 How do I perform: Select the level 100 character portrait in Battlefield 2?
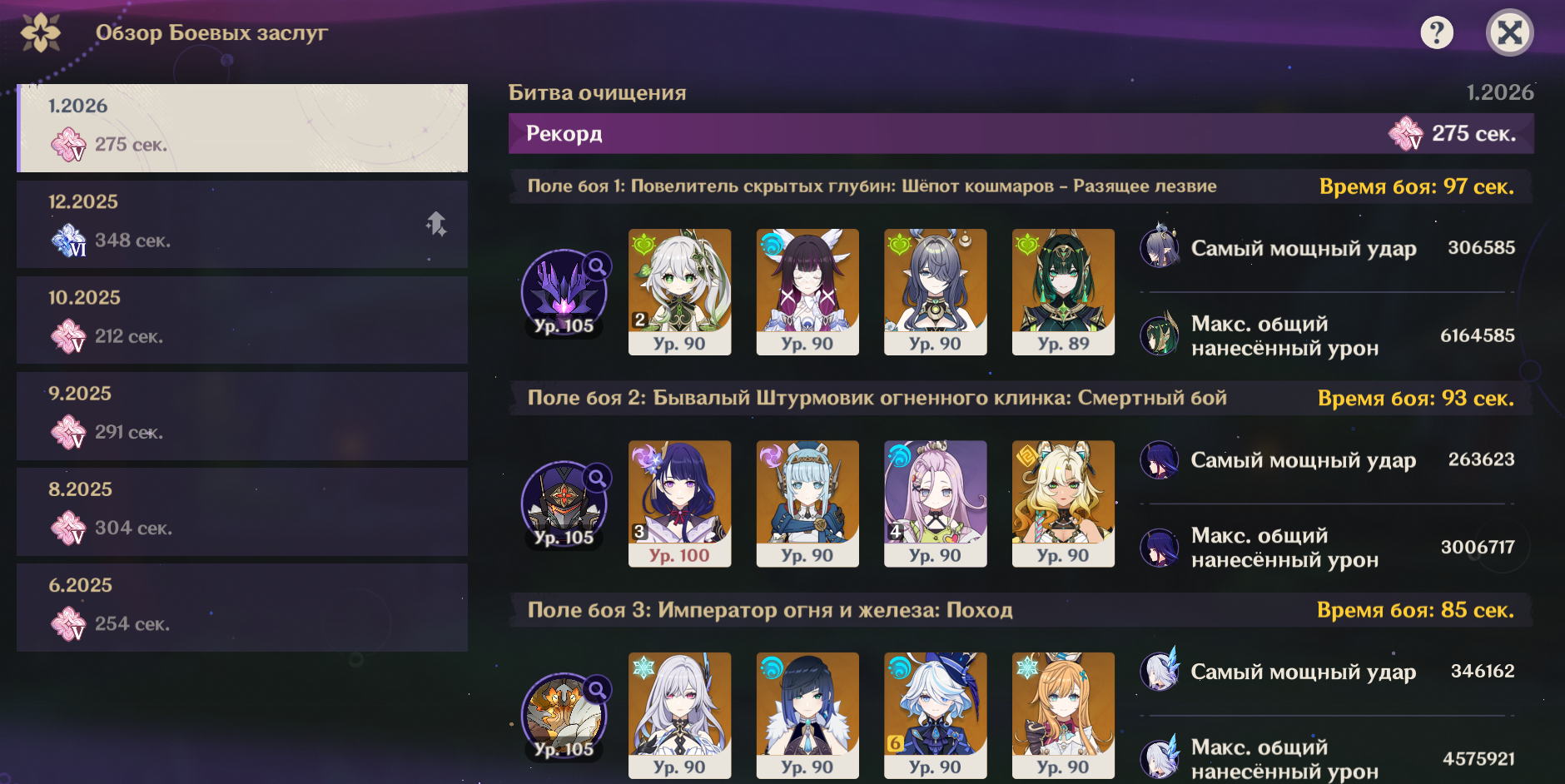coord(679,504)
